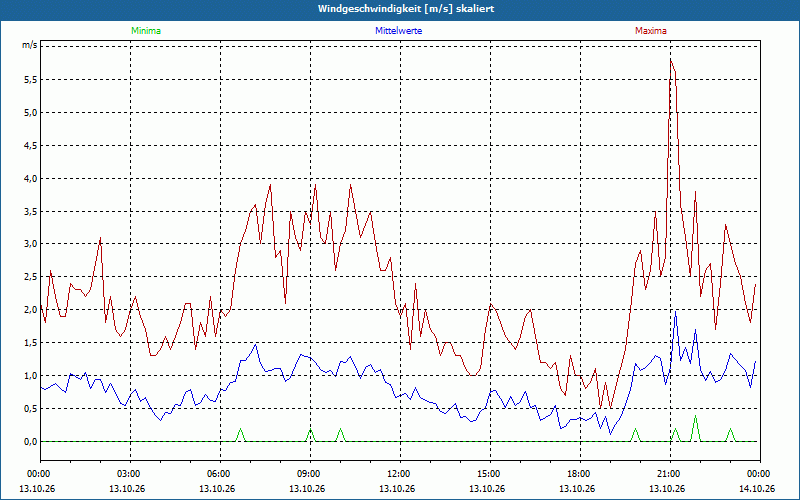The height and width of the screenshot is (500, 800).
Task: Click the 0,5 y-axis value
Action: [x=31, y=409]
